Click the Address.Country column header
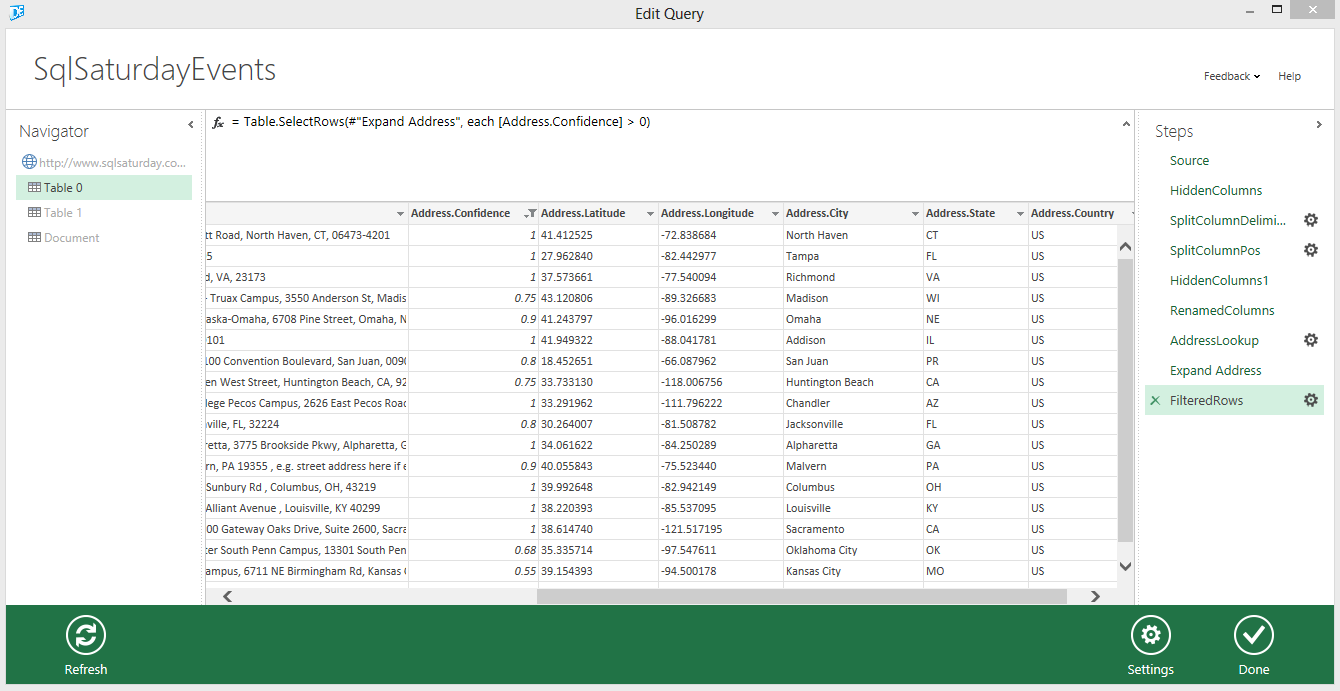The width and height of the screenshot is (1340, 691). pyautogui.click(x=1072, y=213)
